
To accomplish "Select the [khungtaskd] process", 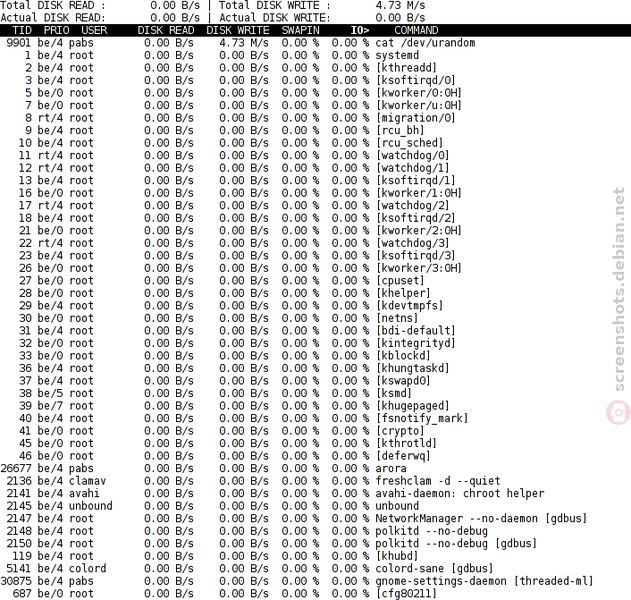I will 316,368.
